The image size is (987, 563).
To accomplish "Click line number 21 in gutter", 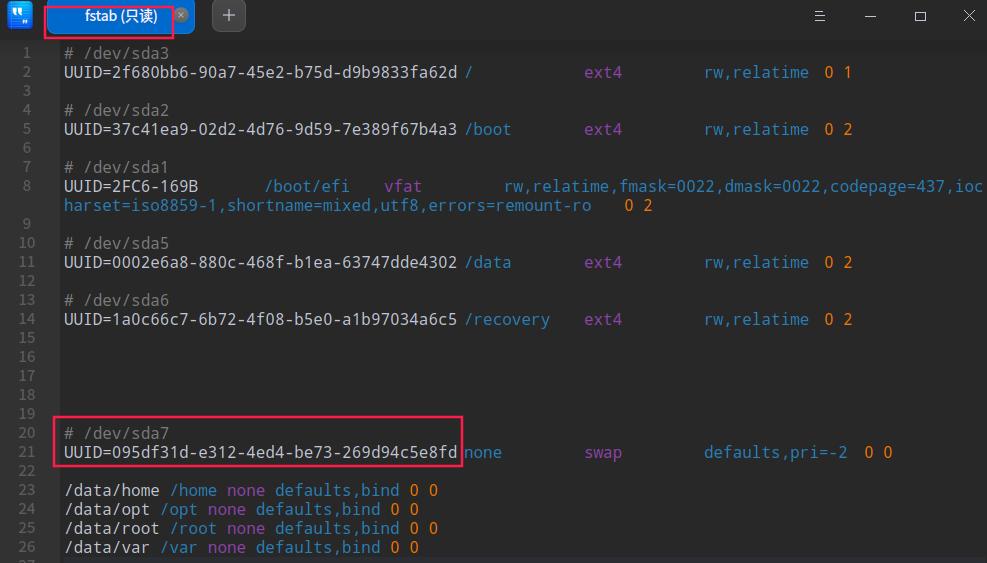I will point(26,452).
